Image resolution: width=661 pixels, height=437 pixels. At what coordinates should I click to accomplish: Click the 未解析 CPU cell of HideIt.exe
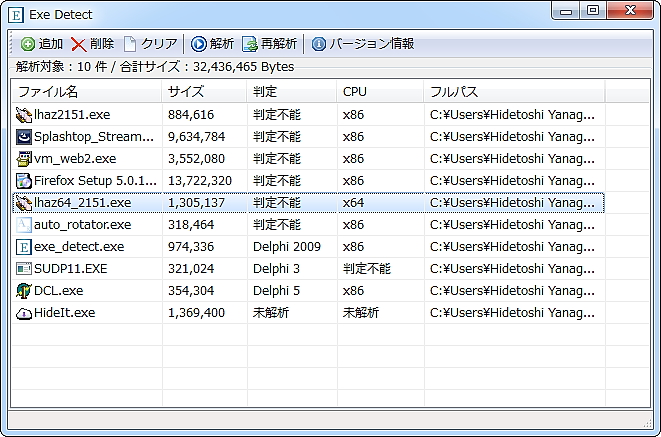[360, 313]
